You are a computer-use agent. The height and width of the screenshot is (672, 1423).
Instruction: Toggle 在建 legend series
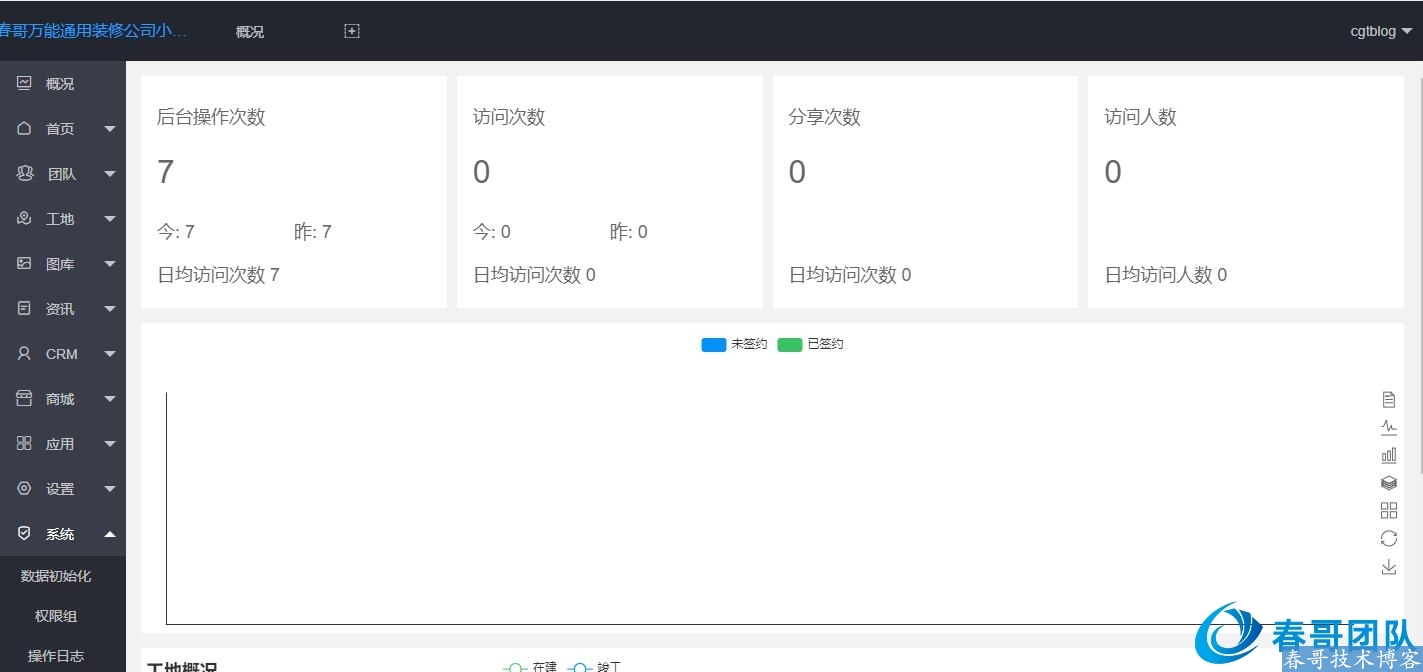[x=530, y=666]
